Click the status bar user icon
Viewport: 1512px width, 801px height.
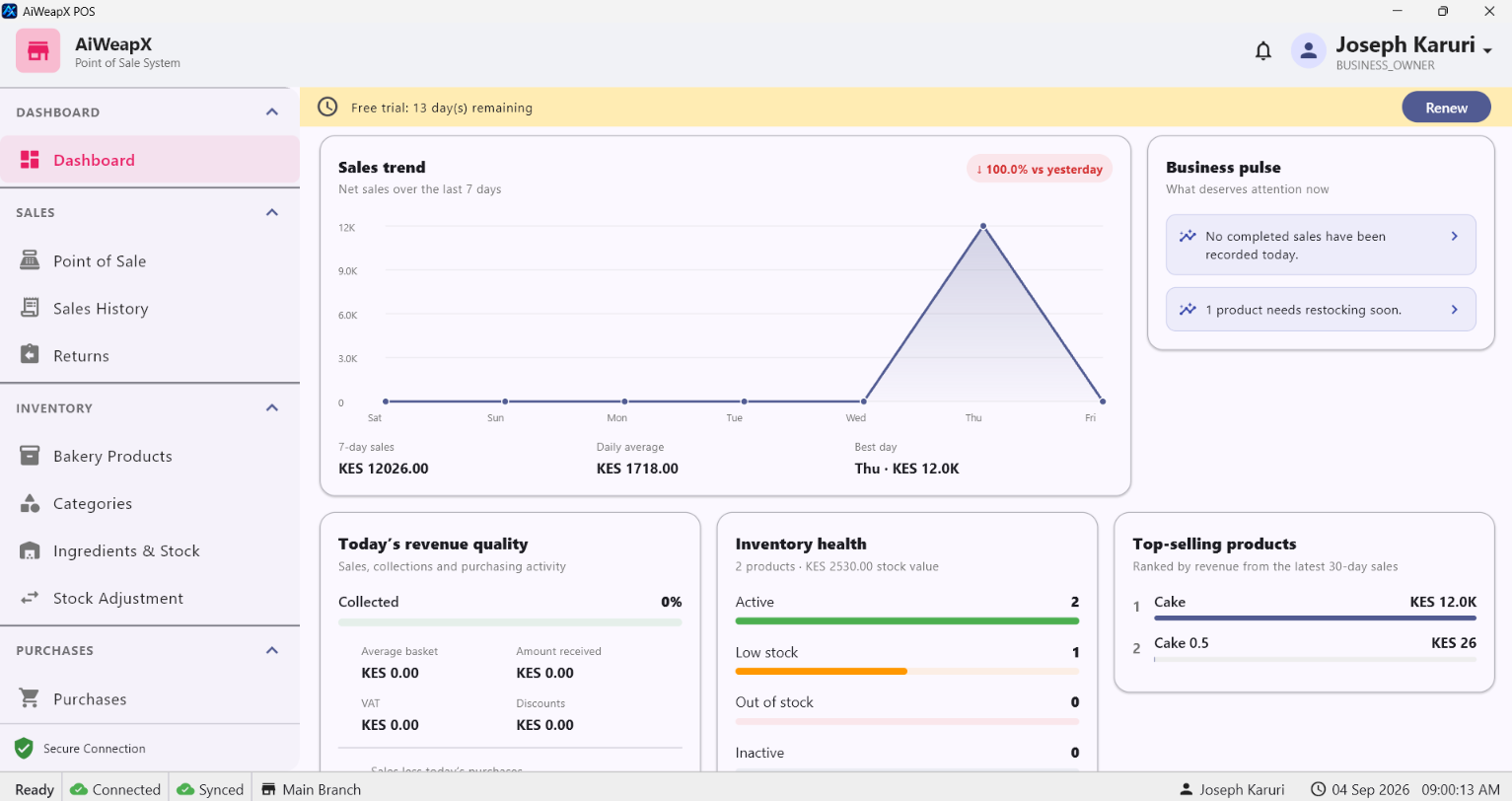pos(1187,789)
